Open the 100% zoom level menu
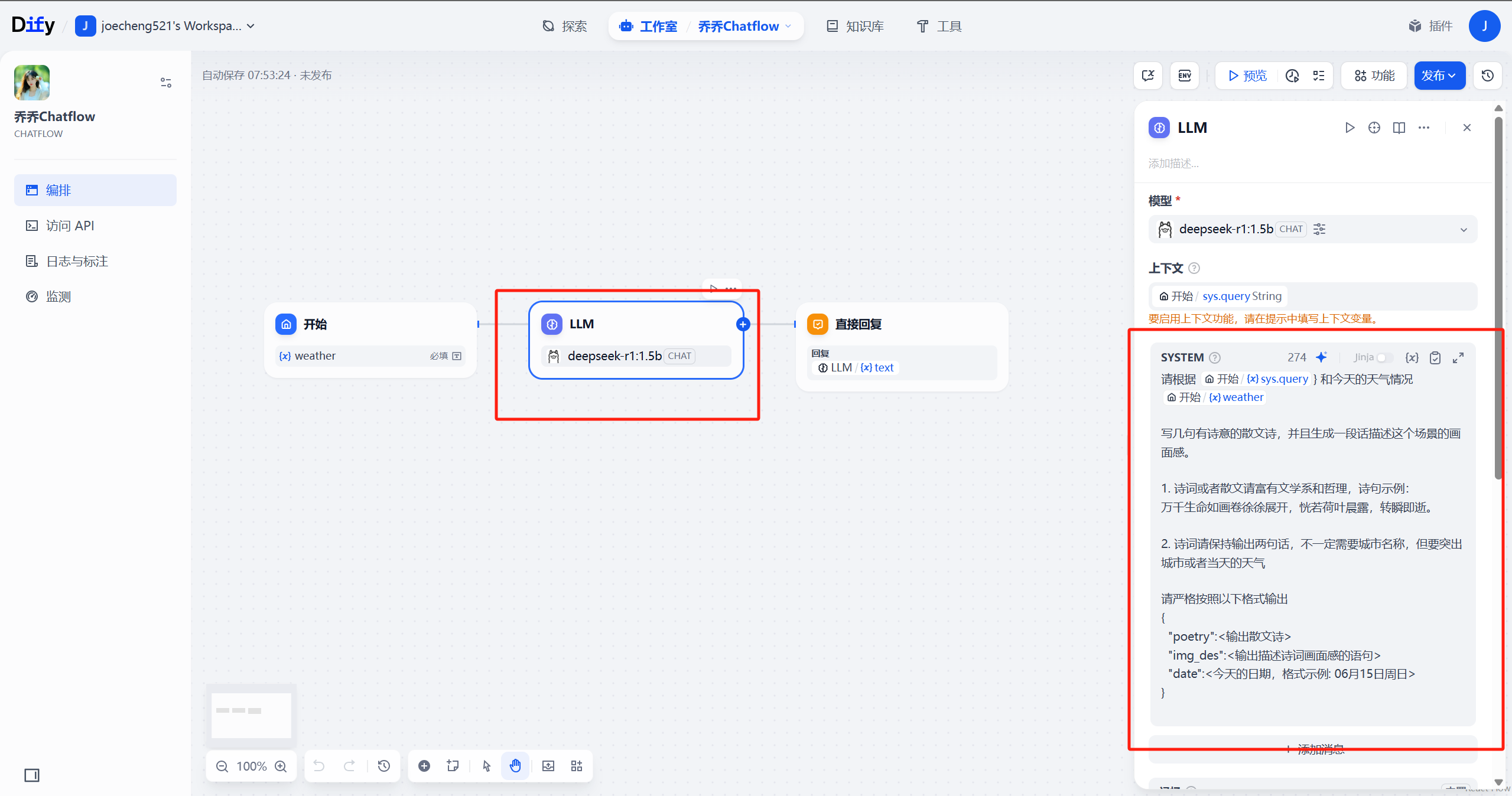Viewport: 1512px width, 796px height. (252, 766)
